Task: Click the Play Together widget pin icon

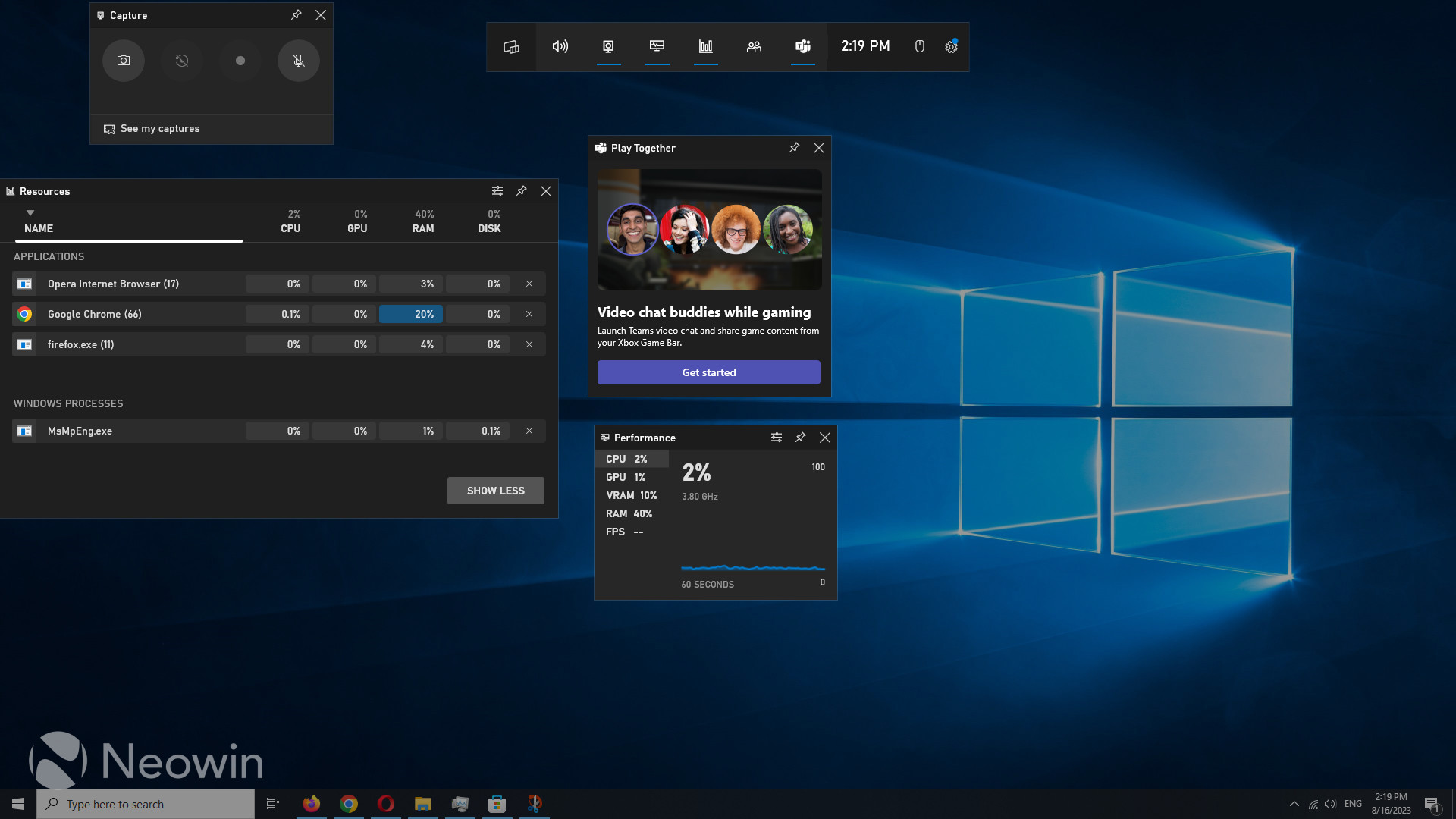Action: (794, 147)
